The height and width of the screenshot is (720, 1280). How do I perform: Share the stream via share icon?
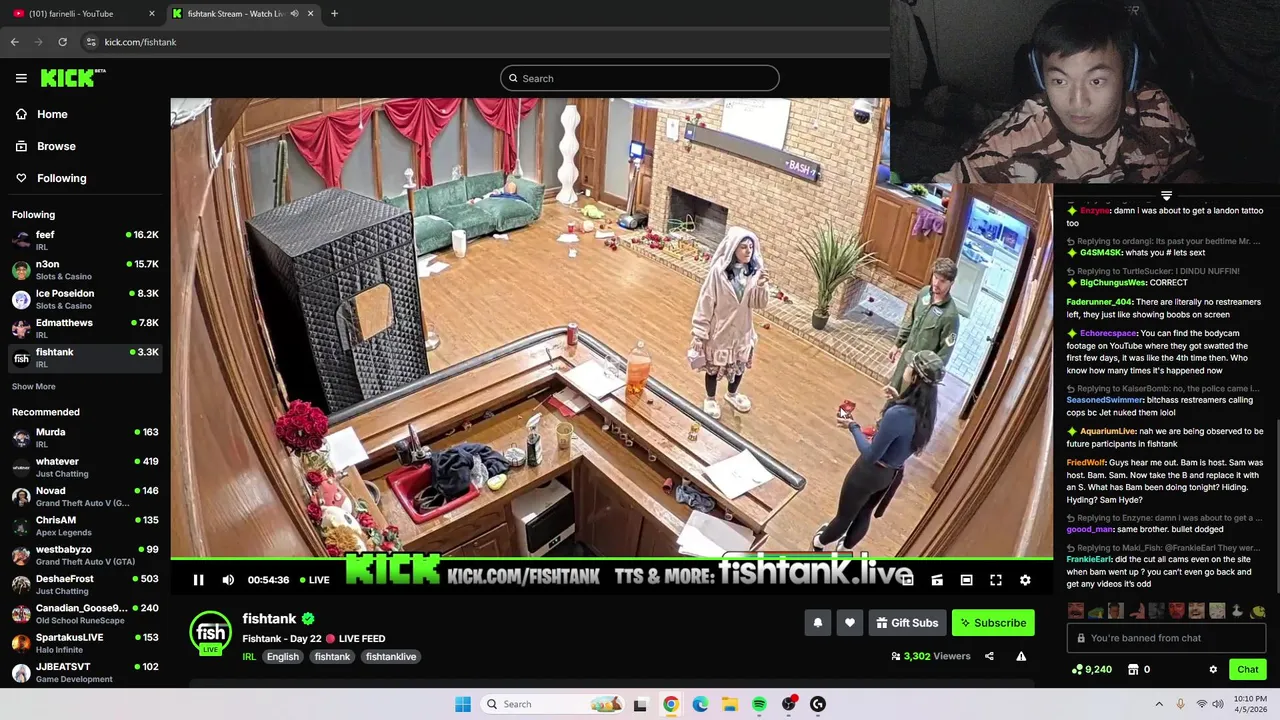click(989, 657)
